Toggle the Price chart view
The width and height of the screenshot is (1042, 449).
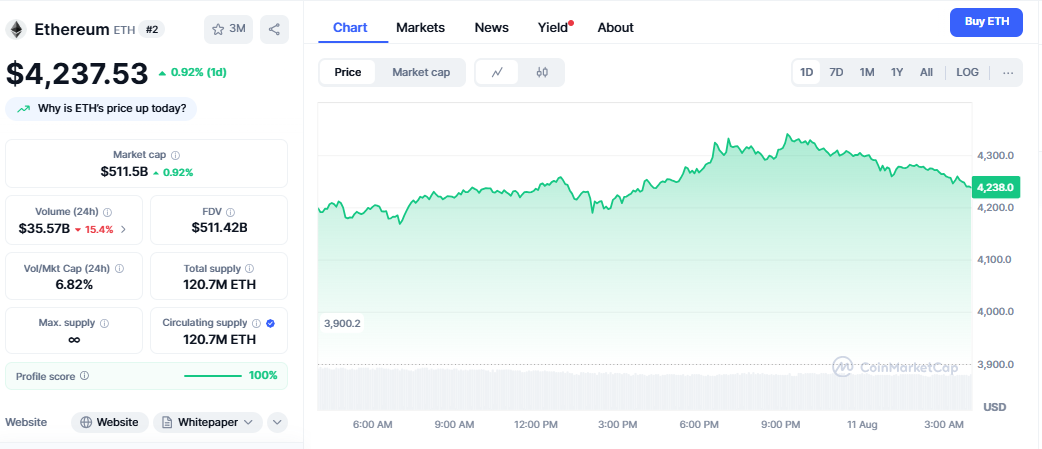point(348,72)
